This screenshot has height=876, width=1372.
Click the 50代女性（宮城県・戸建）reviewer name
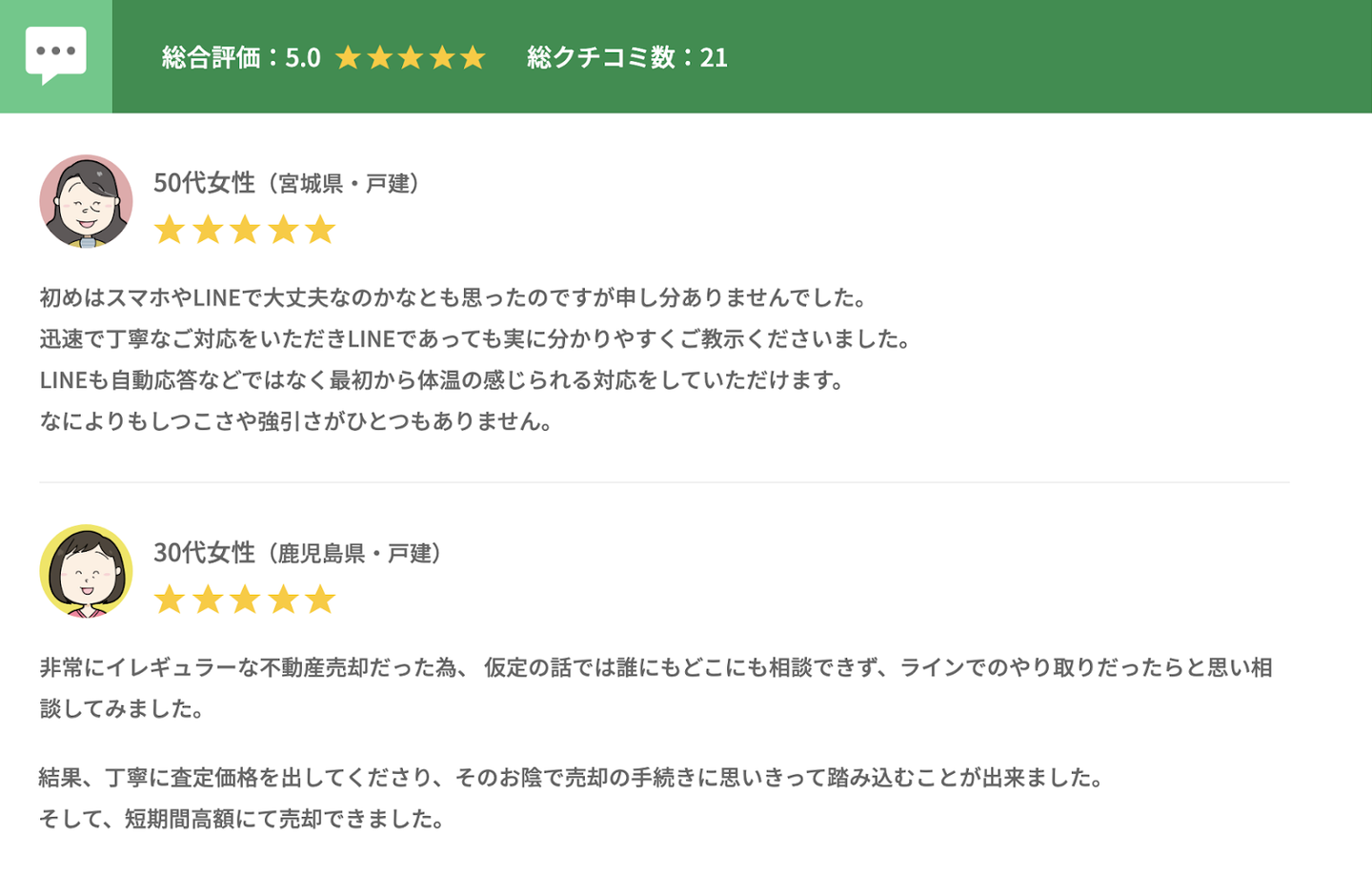pyautogui.click(x=286, y=182)
